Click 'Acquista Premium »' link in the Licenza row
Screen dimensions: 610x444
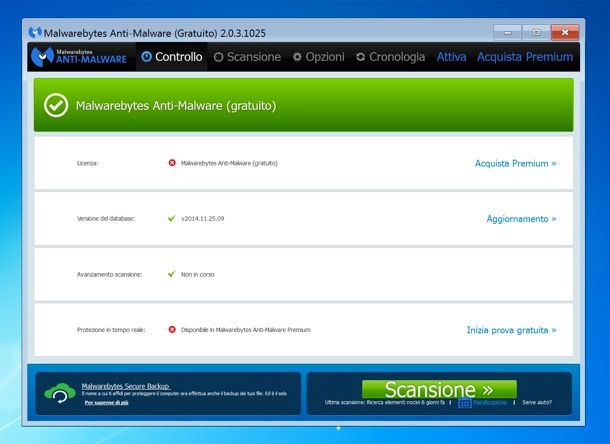[x=515, y=163]
